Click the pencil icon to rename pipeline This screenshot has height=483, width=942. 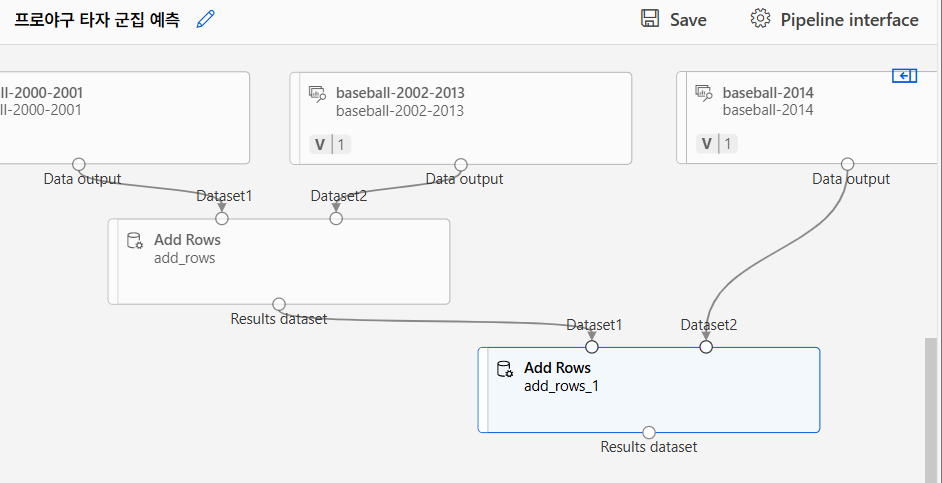206,19
